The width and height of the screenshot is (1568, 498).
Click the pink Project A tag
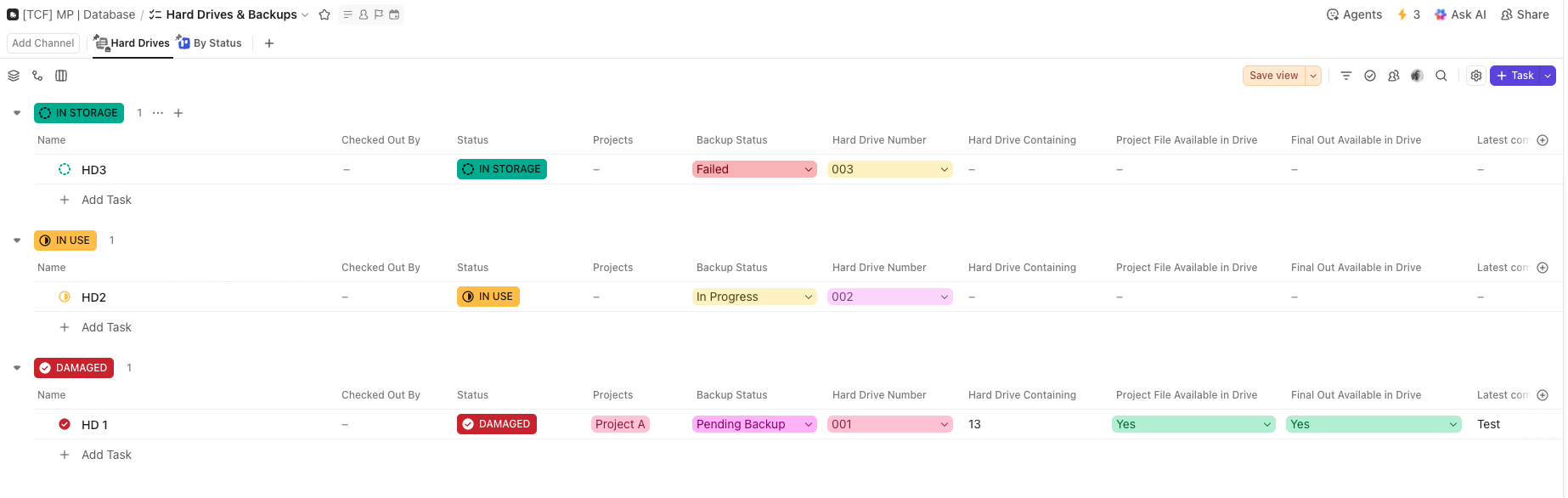620,424
